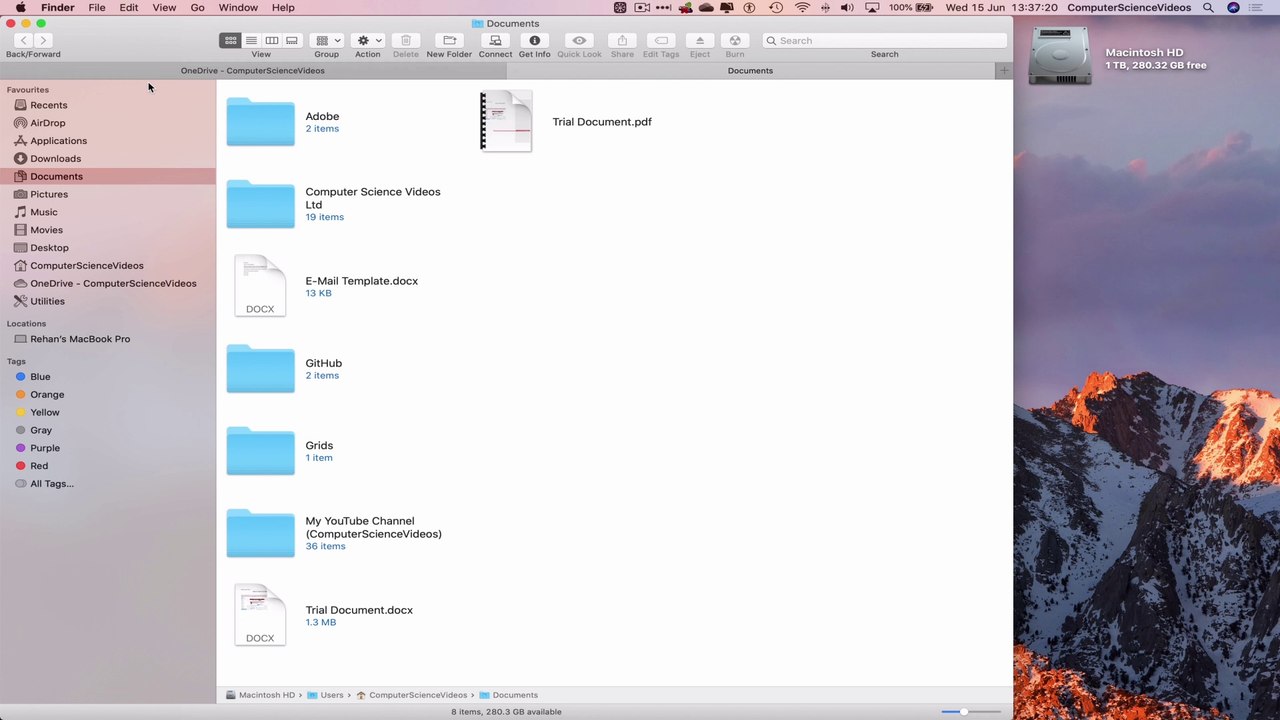
Task: Switch to OneDrive - ComputerScienceVideos tab
Action: [253, 71]
